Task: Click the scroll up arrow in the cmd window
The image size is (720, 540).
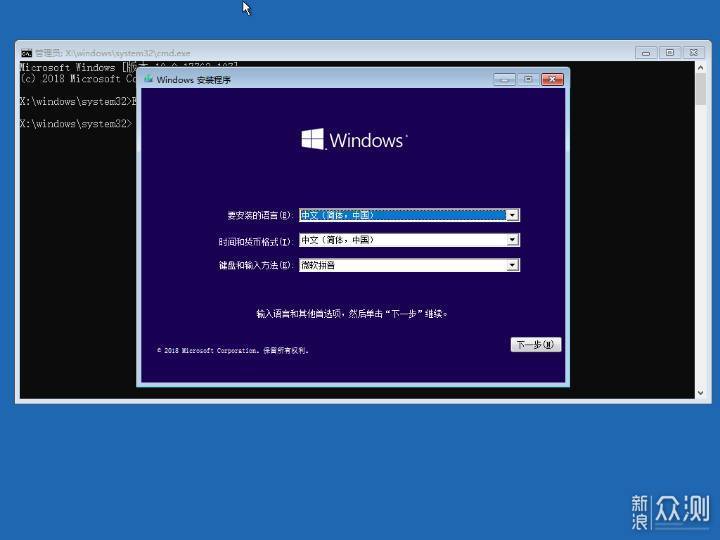Action: pyautogui.click(x=701, y=68)
